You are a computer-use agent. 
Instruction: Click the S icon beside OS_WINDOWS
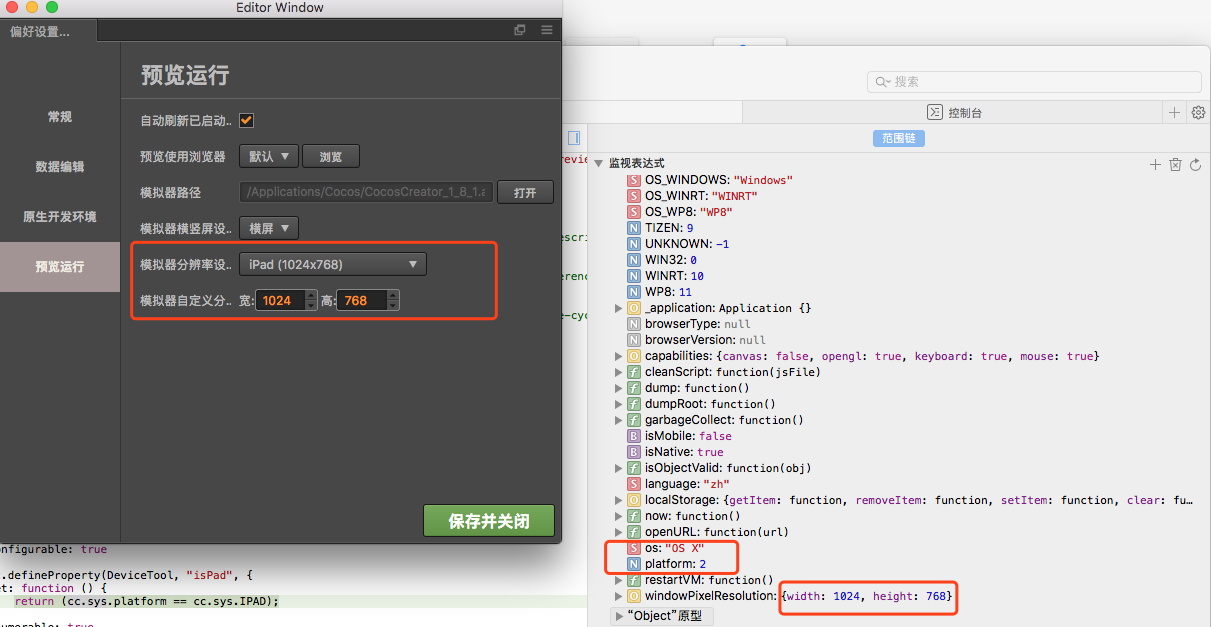click(634, 180)
